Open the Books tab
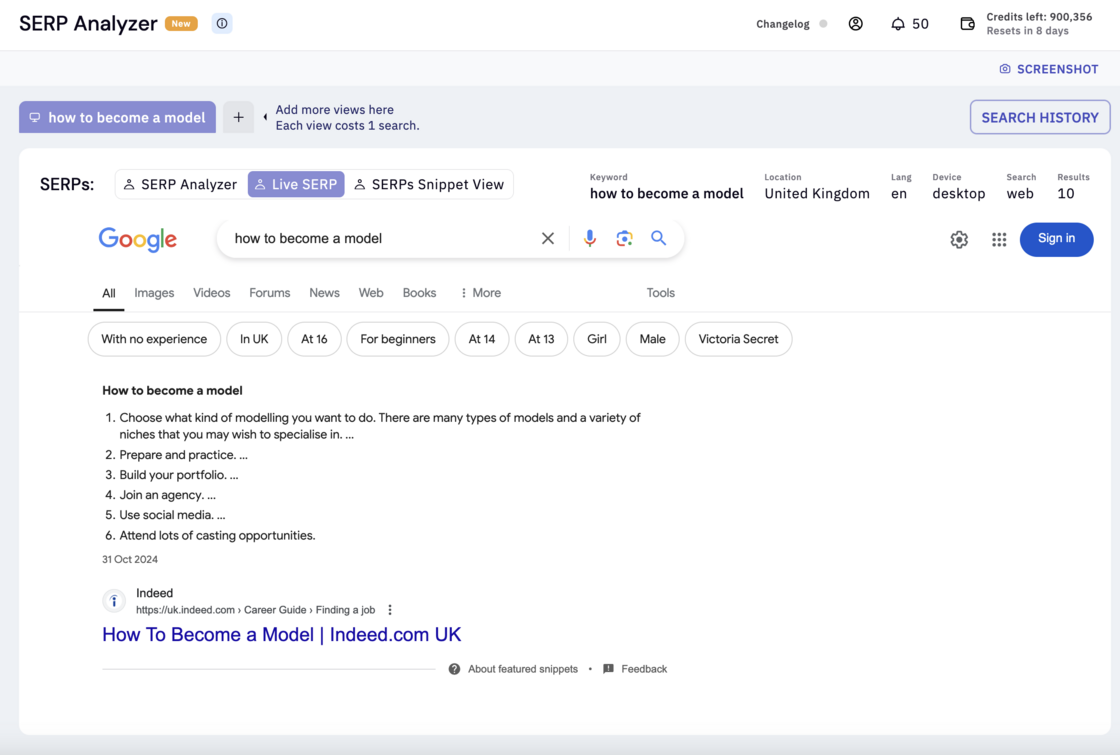The height and width of the screenshot is (755, 1120). point(419,293)
